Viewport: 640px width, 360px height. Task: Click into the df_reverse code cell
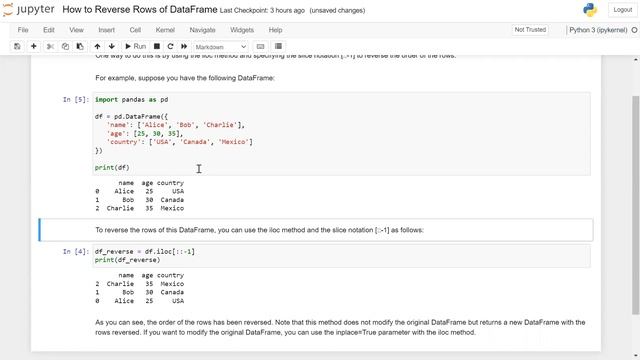click(x=341, y=256)
